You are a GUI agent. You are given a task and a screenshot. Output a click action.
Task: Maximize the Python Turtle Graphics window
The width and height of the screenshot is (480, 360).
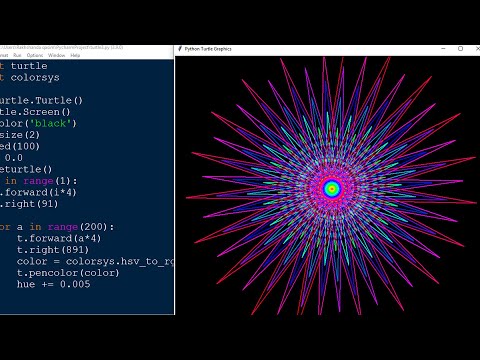coord(460,49)
